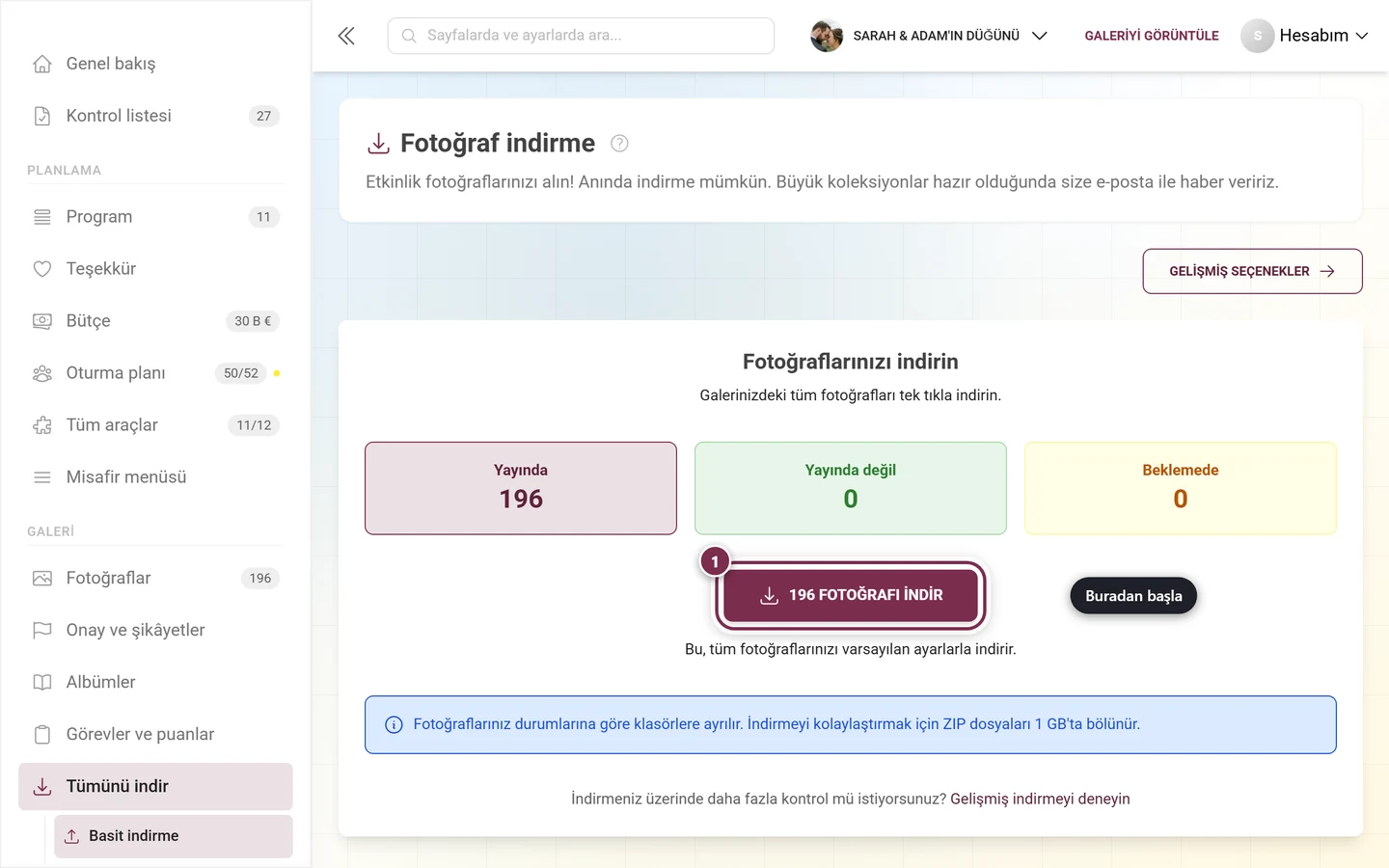Click the clipboard icon for Görevler ve puanlar
The width and height of the screenshot is (1389, 868).
[x=42, y=735]
